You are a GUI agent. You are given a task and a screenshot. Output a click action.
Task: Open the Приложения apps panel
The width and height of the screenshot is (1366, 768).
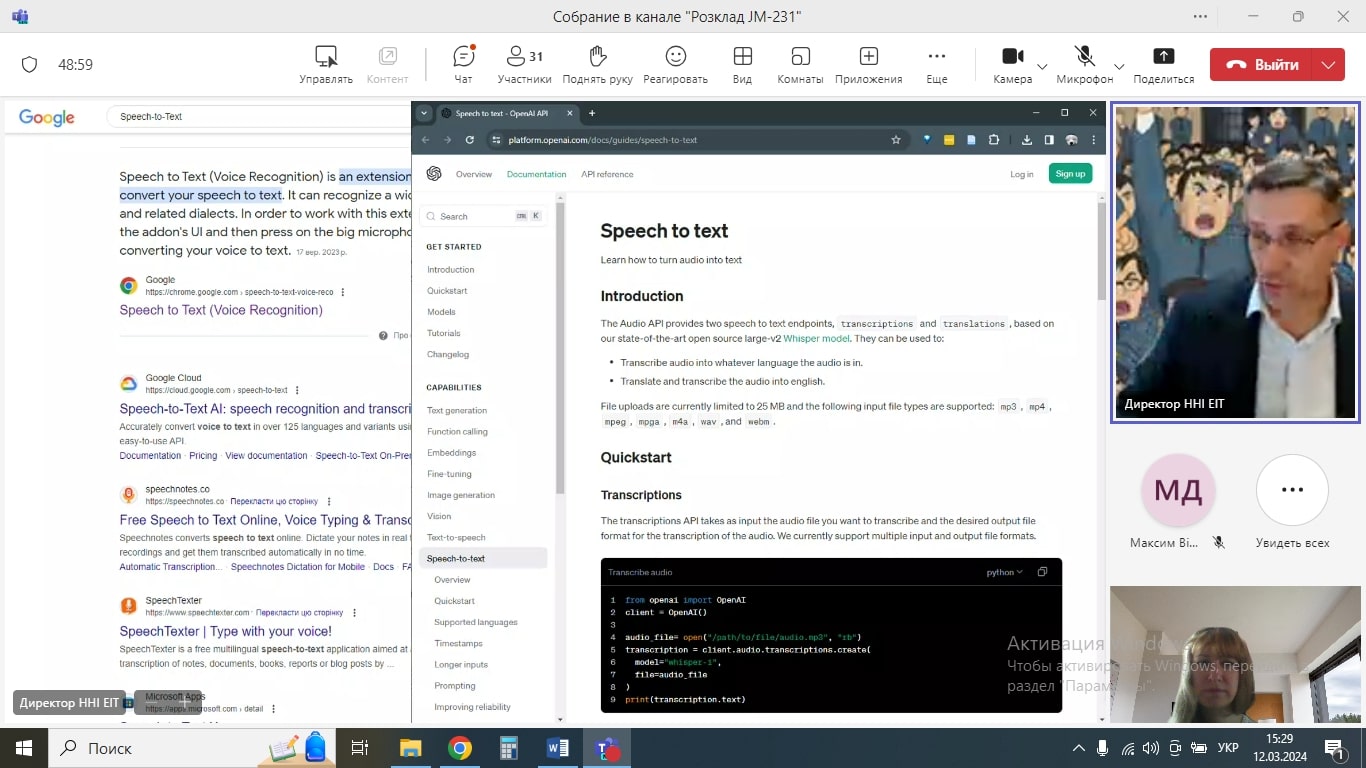click(x=869, y=64)
